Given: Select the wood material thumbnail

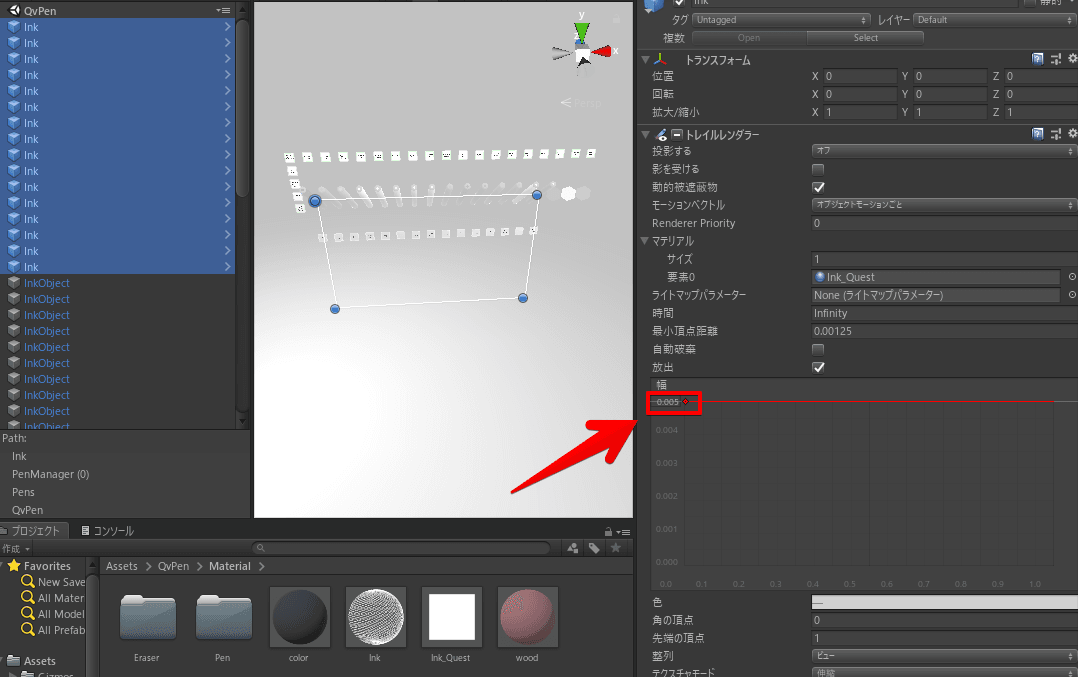Looking at the screenshot, I should click(527, 617).
